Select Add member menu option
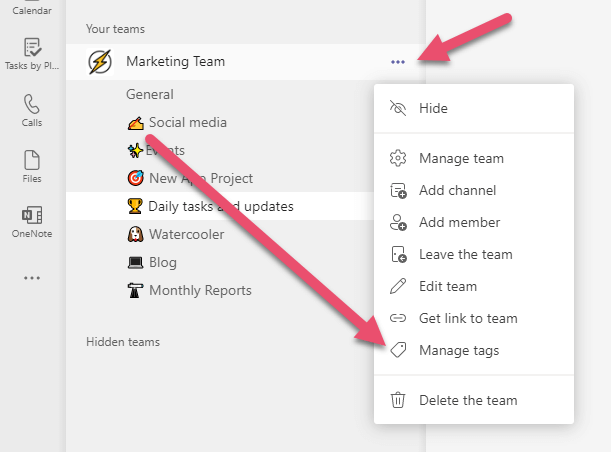 pos(459,222)
